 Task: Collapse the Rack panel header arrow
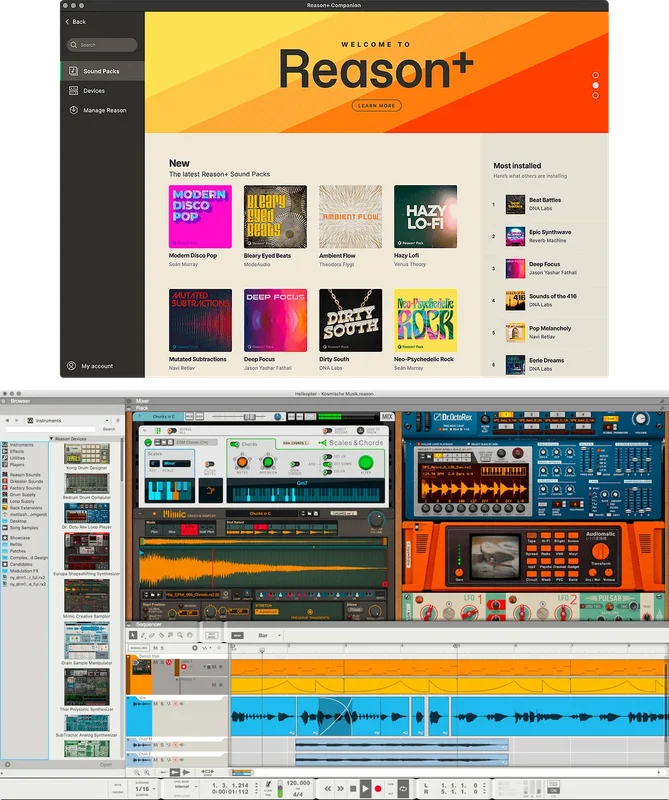click(x=130, y=408)
